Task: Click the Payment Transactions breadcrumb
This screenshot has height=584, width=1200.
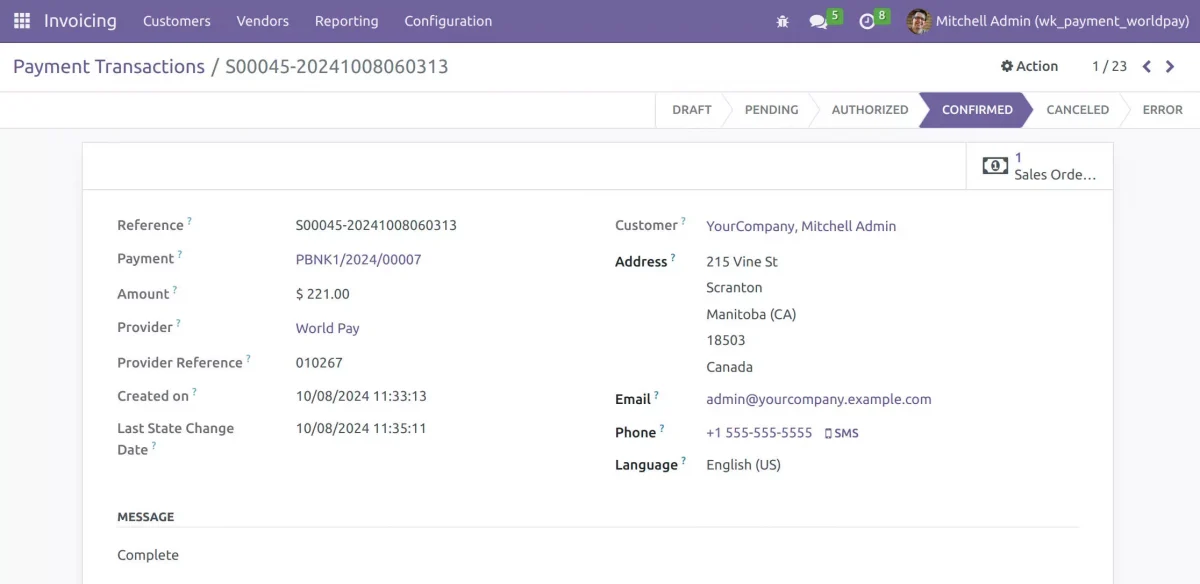Action: point(110,66)
